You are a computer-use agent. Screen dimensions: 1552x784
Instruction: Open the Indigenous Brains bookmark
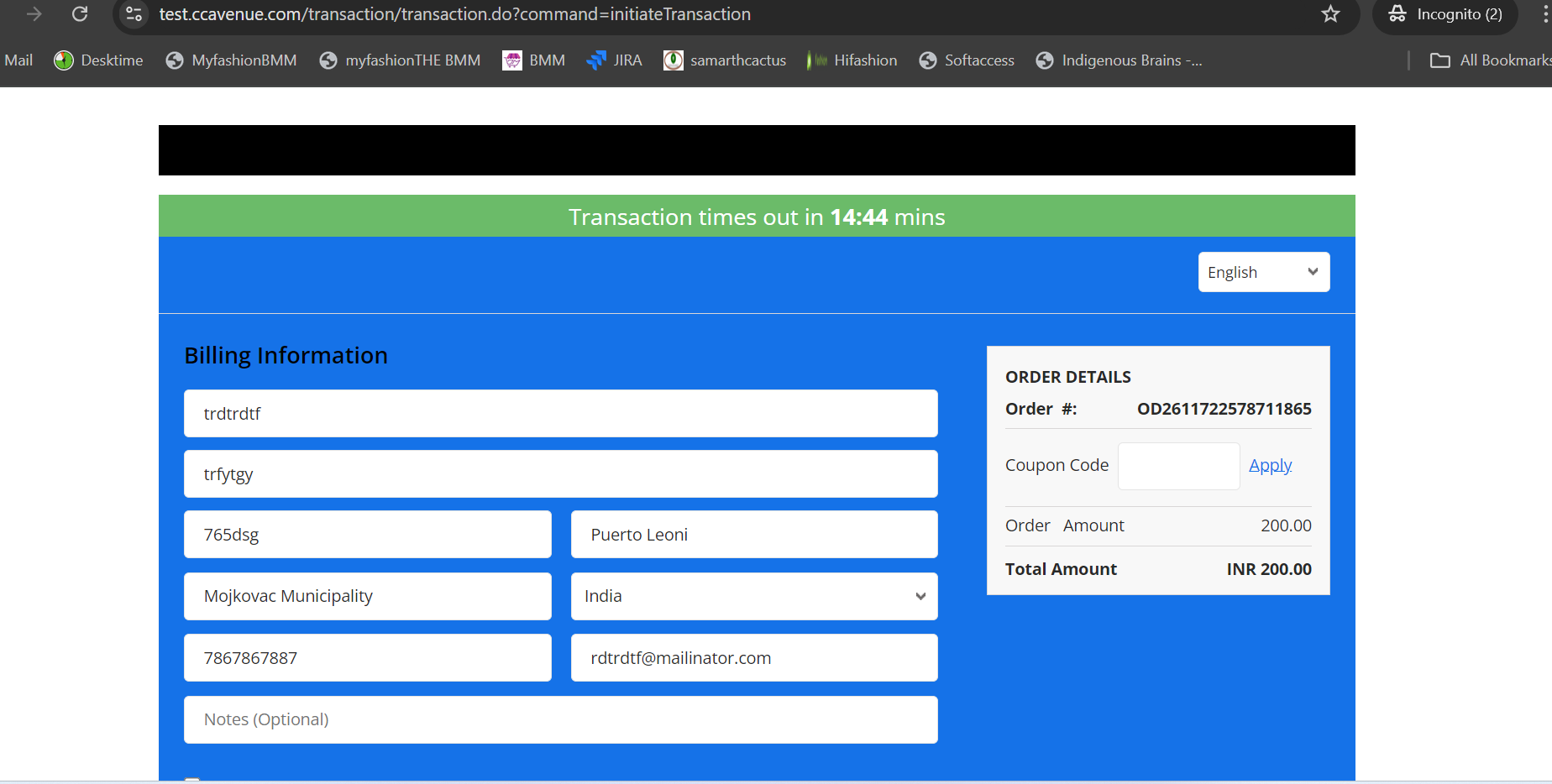[1119, 60]
